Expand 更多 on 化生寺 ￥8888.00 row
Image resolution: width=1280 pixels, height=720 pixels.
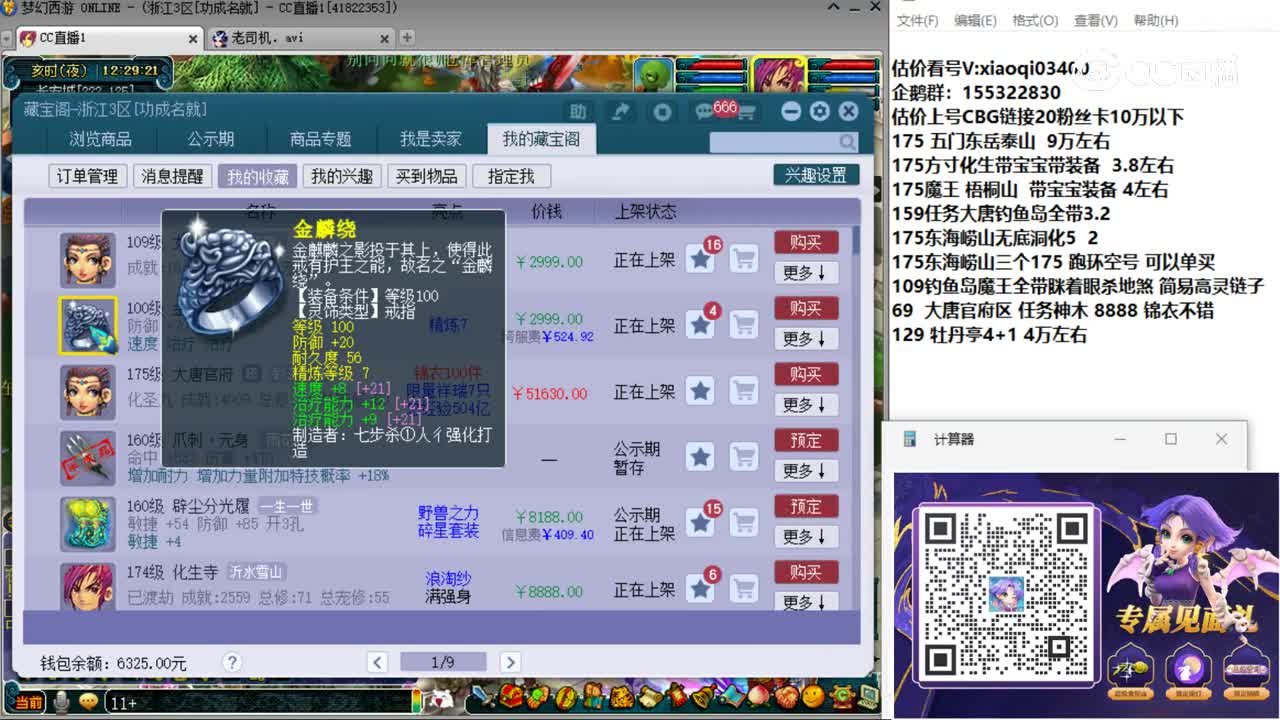(x=805, y=602)
